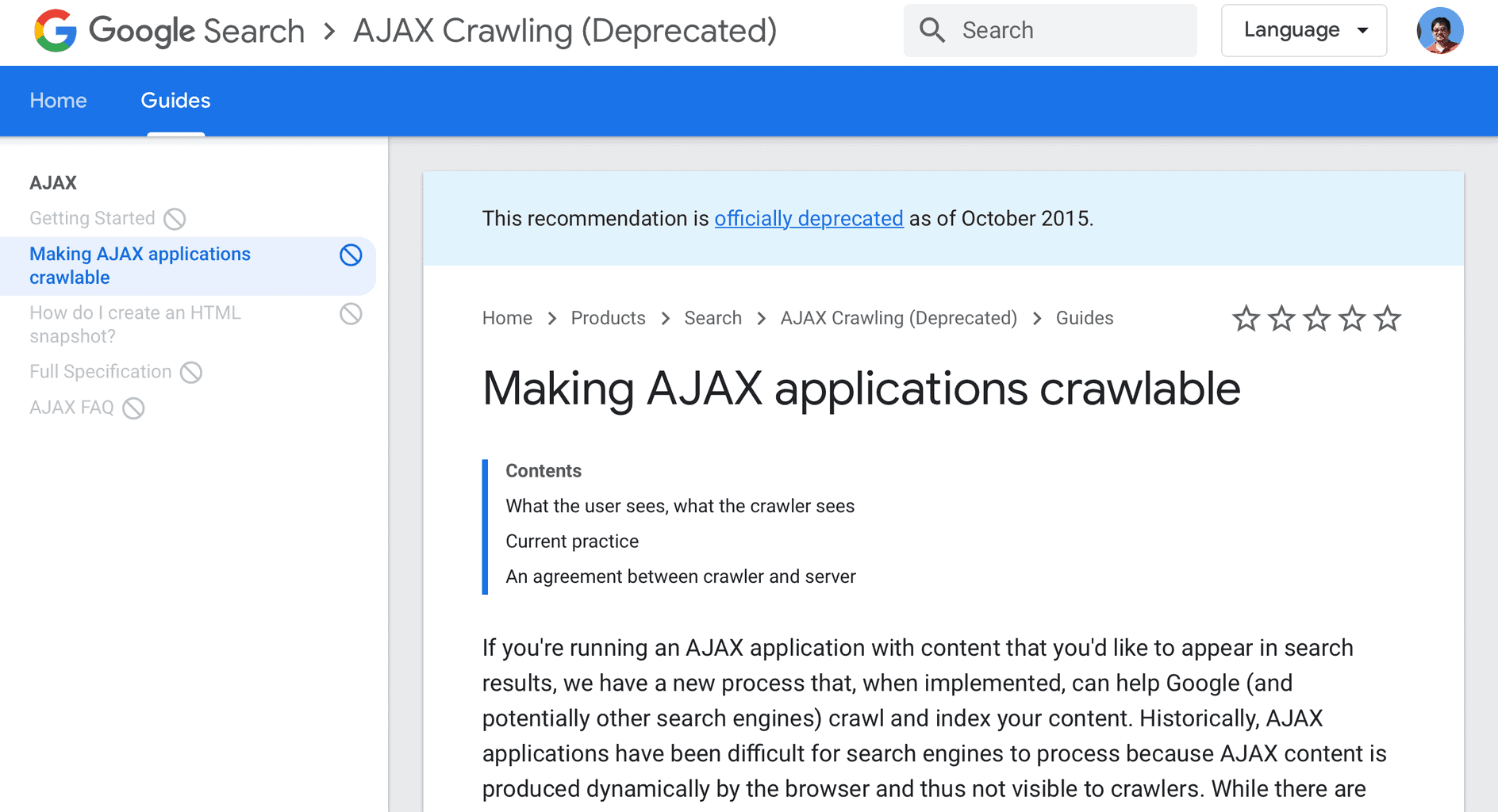1498x812 pixels.
Task: Jump to What the user sees section
Action: pos(680,506)
